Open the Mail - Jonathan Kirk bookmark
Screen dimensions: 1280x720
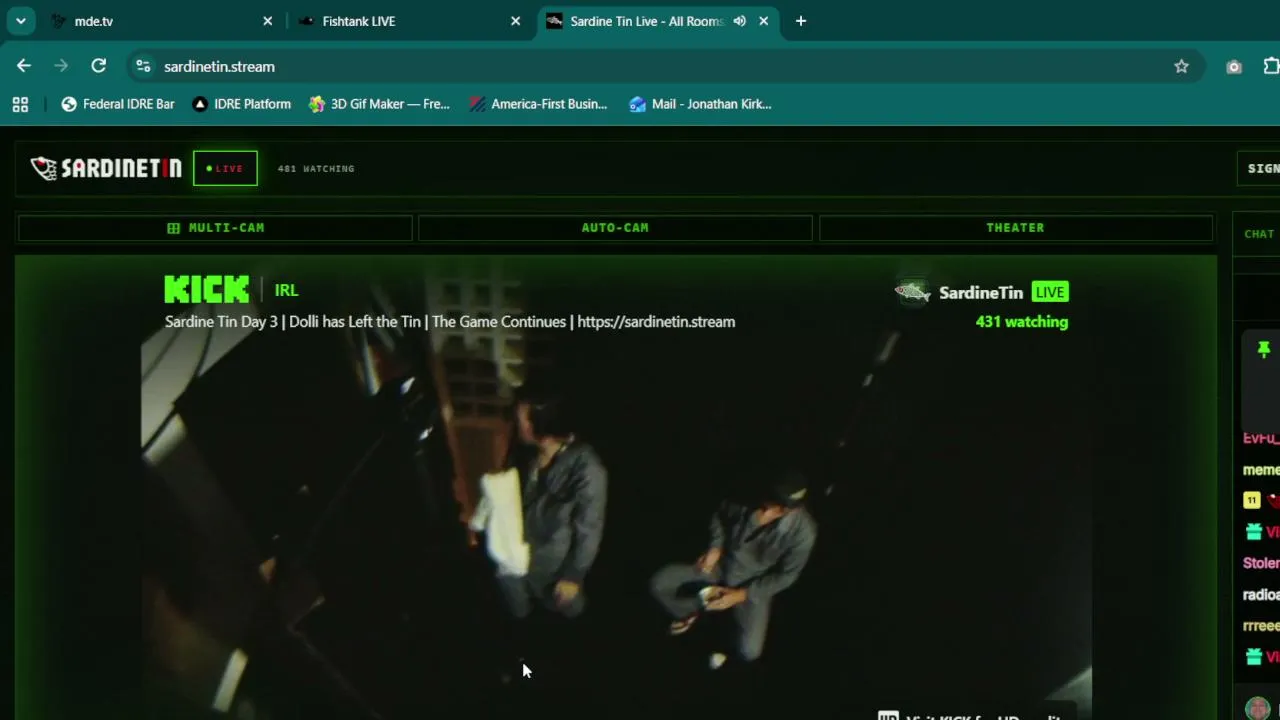tap(700, 104)
